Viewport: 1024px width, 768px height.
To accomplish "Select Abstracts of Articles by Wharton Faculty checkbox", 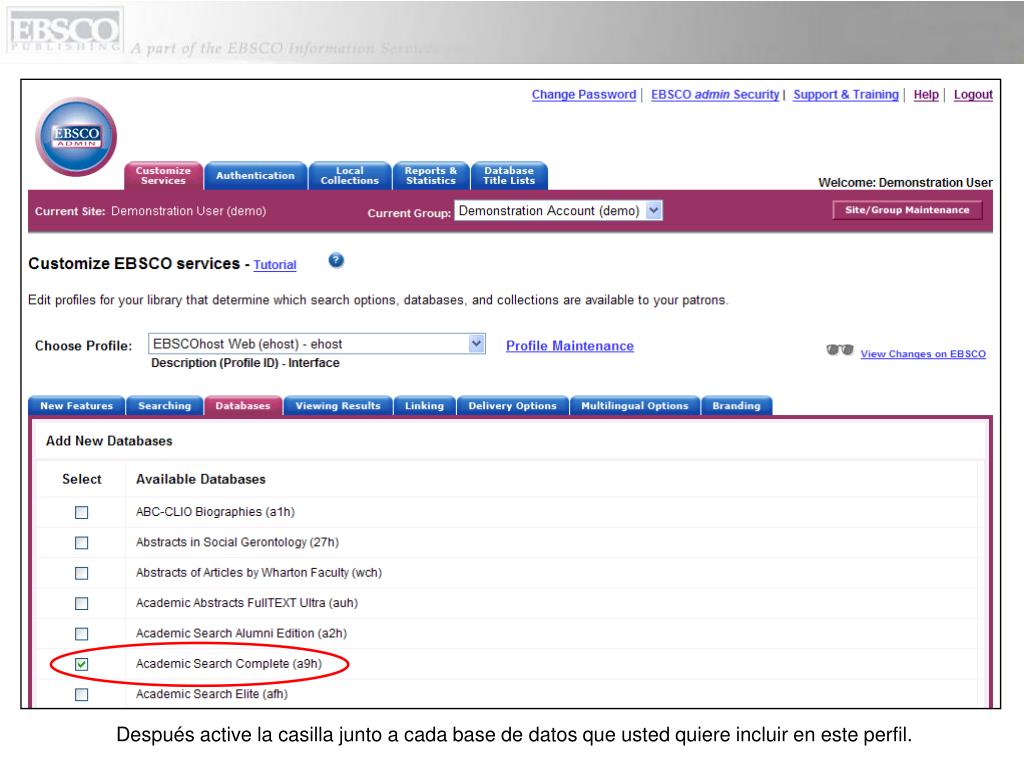I will coord(82,573).
